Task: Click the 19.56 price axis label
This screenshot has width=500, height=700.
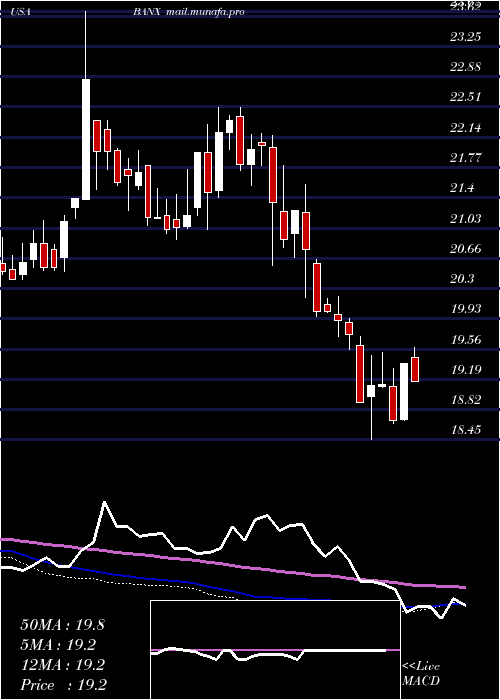Action: (466, 340)
